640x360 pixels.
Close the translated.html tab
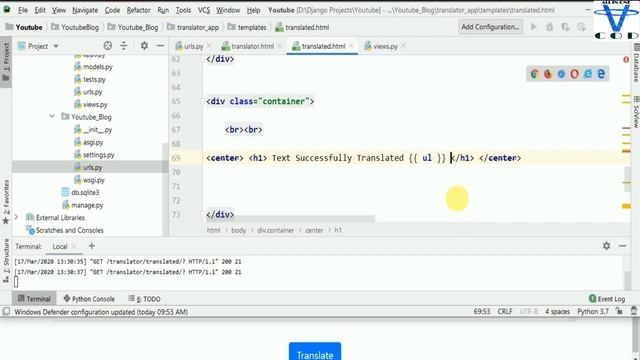351,46
